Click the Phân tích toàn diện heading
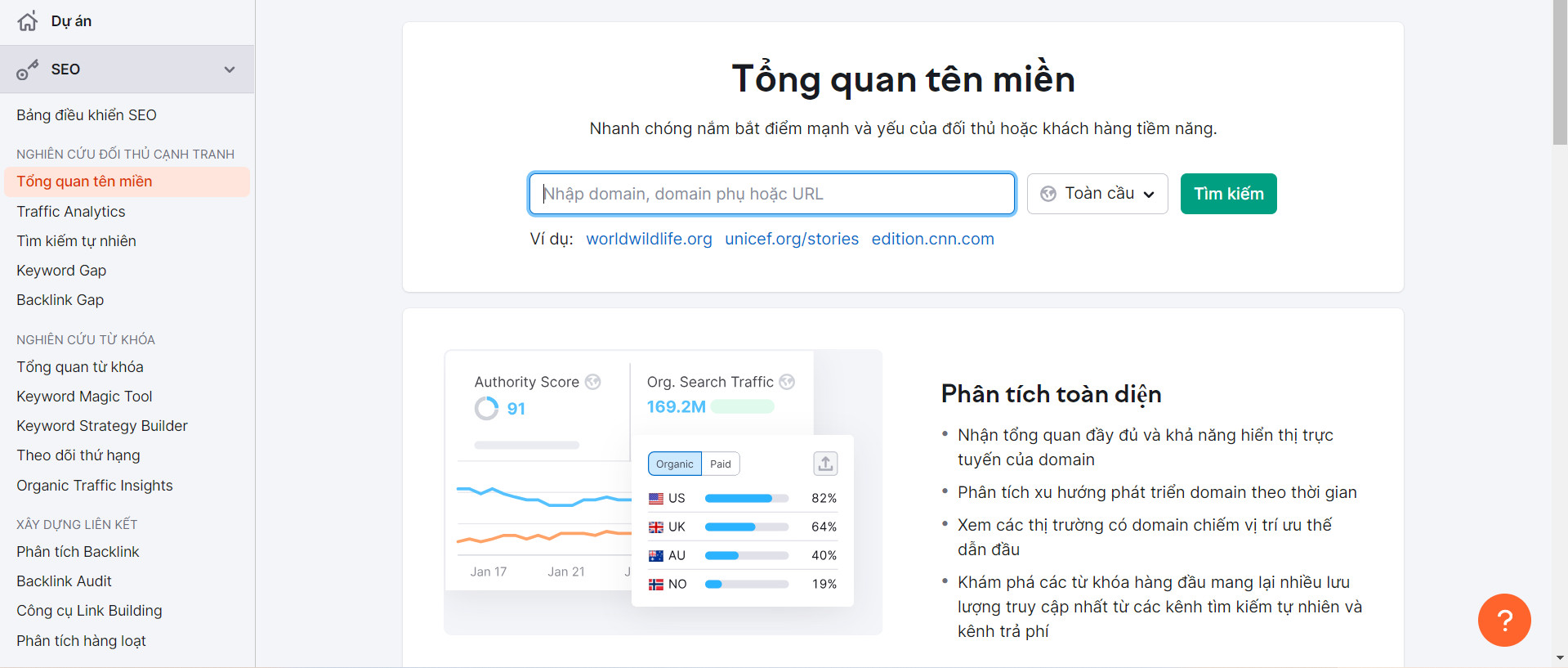1568x668 pixels. 1051,394
